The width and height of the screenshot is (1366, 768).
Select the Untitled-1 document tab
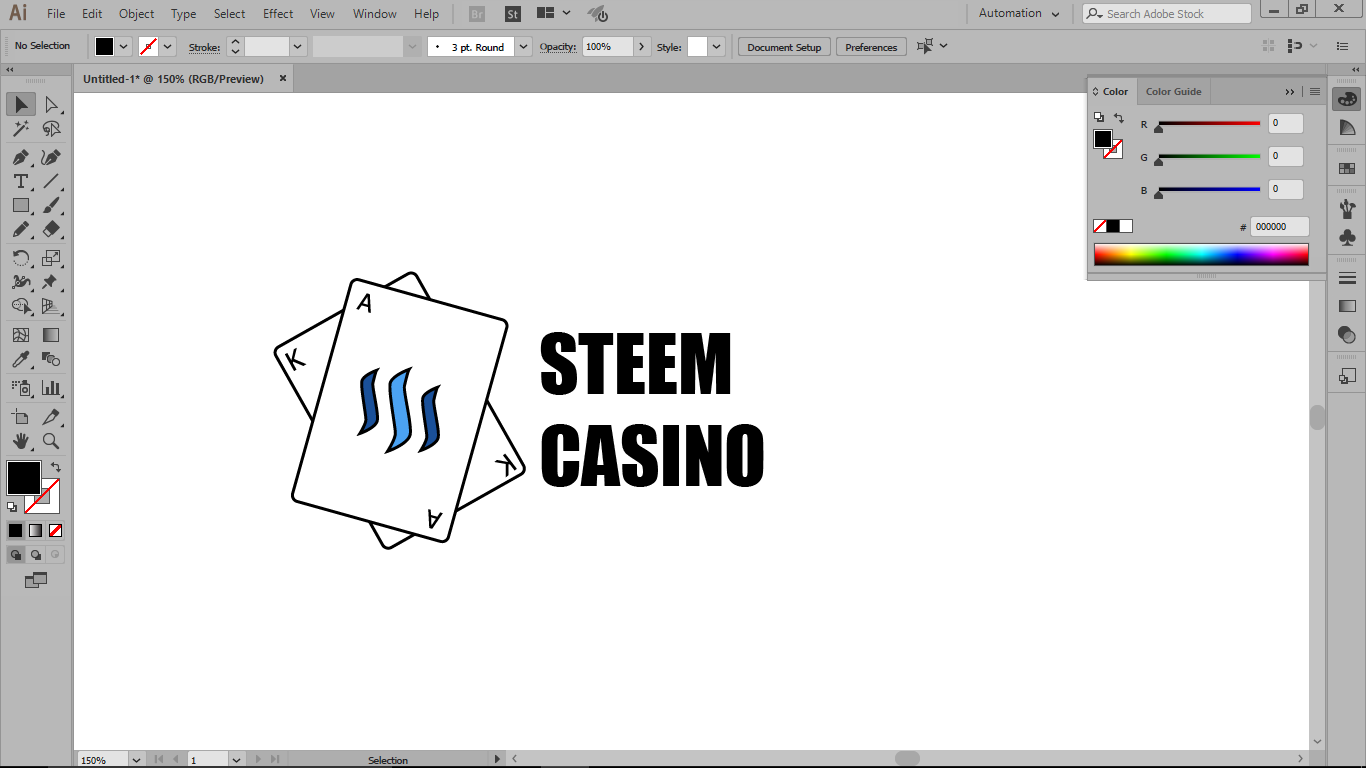pos(173,78)
